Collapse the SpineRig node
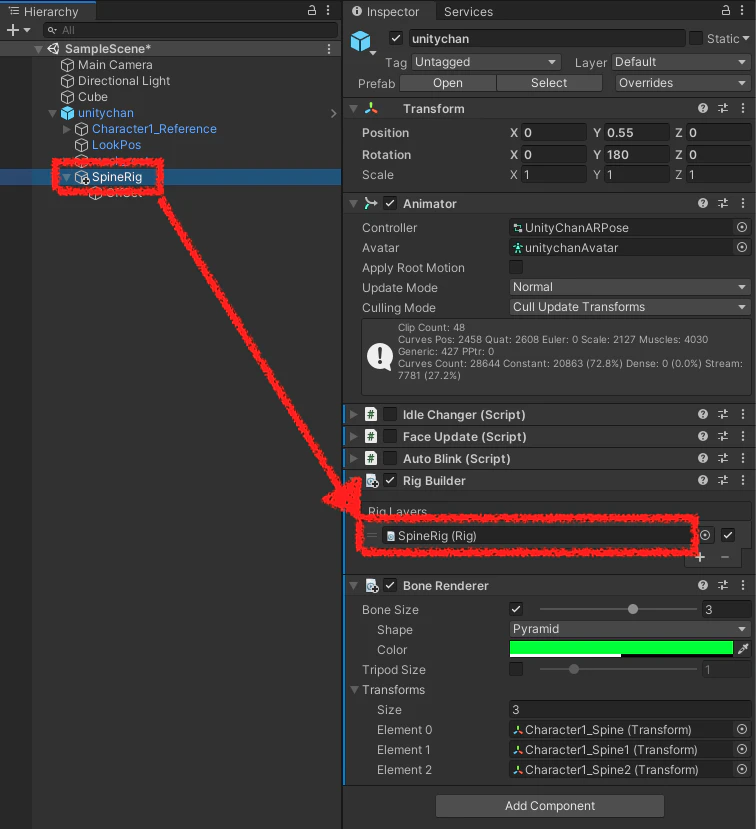The width and height of the screenshot is (756, 829). click(x=67, y=177)
